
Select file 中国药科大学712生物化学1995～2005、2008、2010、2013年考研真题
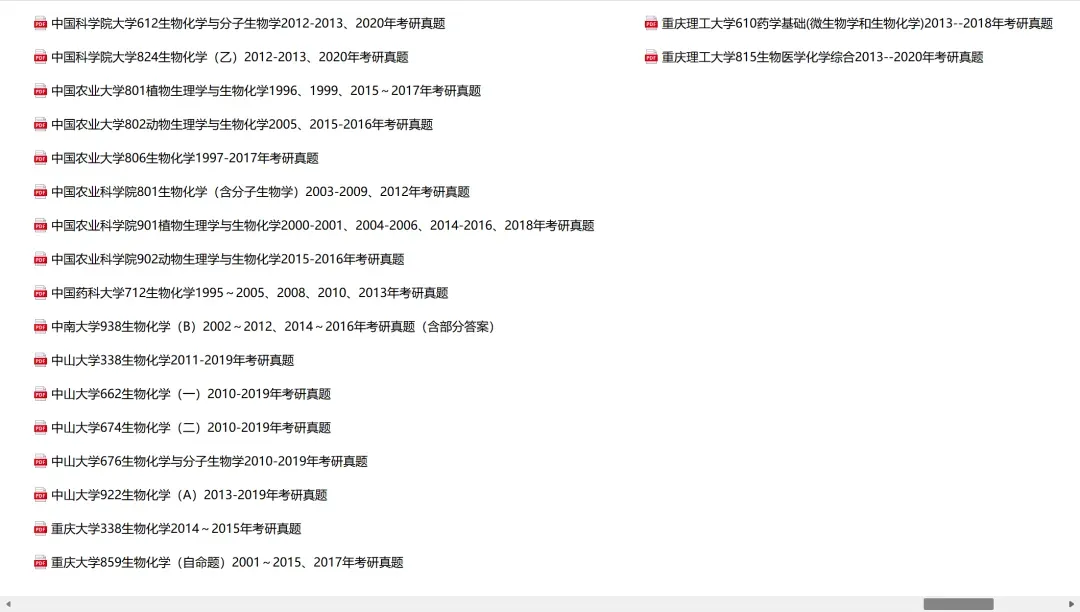(249, 293)
